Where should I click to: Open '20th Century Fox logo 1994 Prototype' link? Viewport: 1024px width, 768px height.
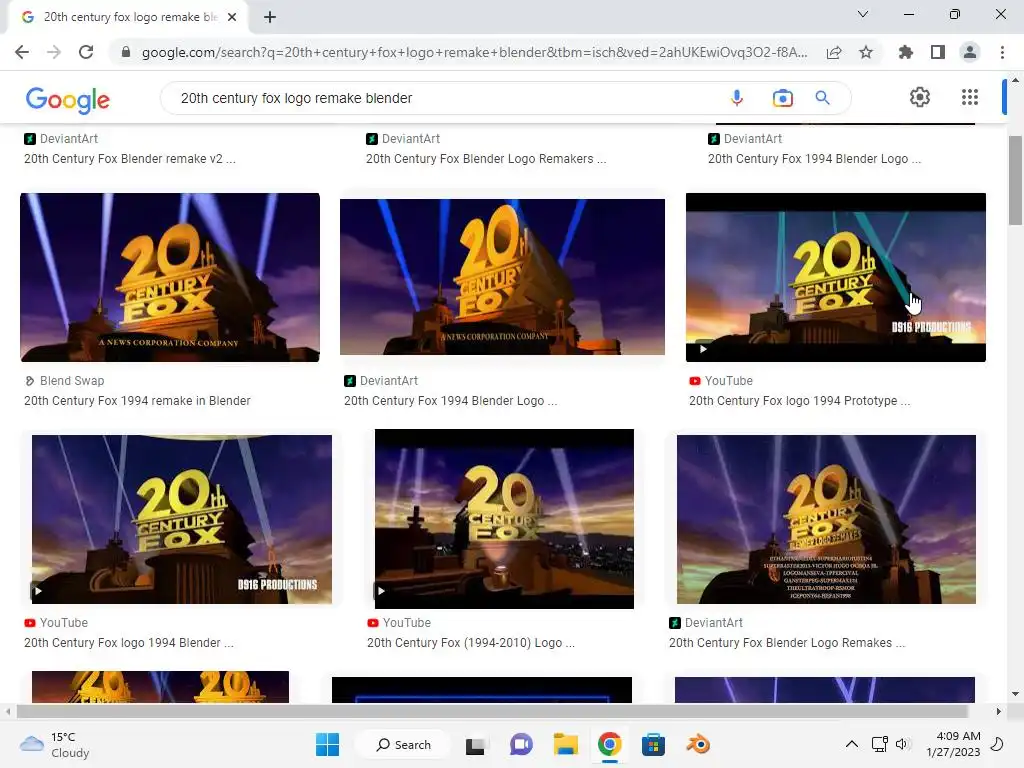tap(799, 401)
